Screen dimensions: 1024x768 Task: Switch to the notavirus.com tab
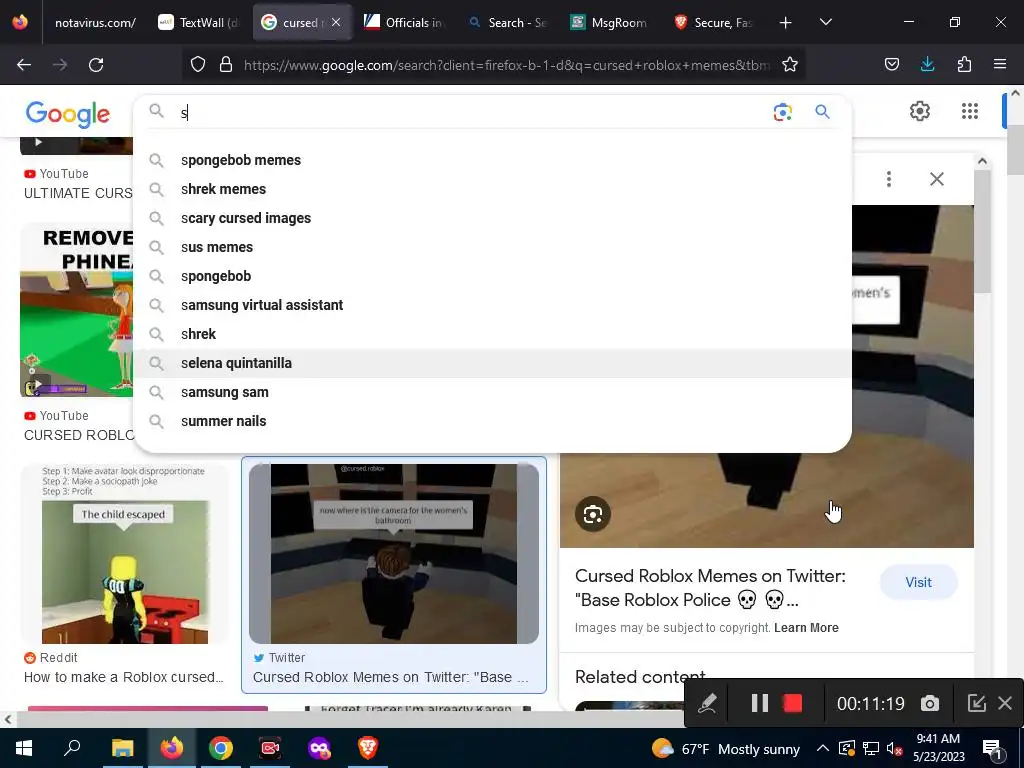[x=95, y=23]
